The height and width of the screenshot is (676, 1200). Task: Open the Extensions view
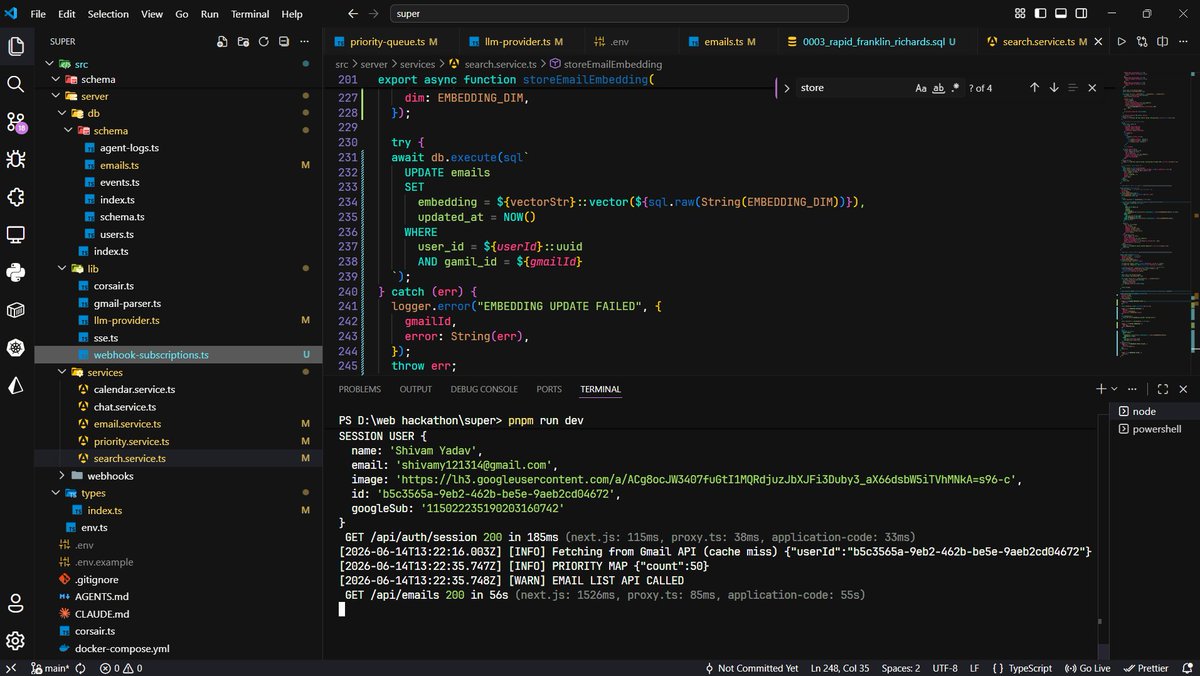[16, 197]
